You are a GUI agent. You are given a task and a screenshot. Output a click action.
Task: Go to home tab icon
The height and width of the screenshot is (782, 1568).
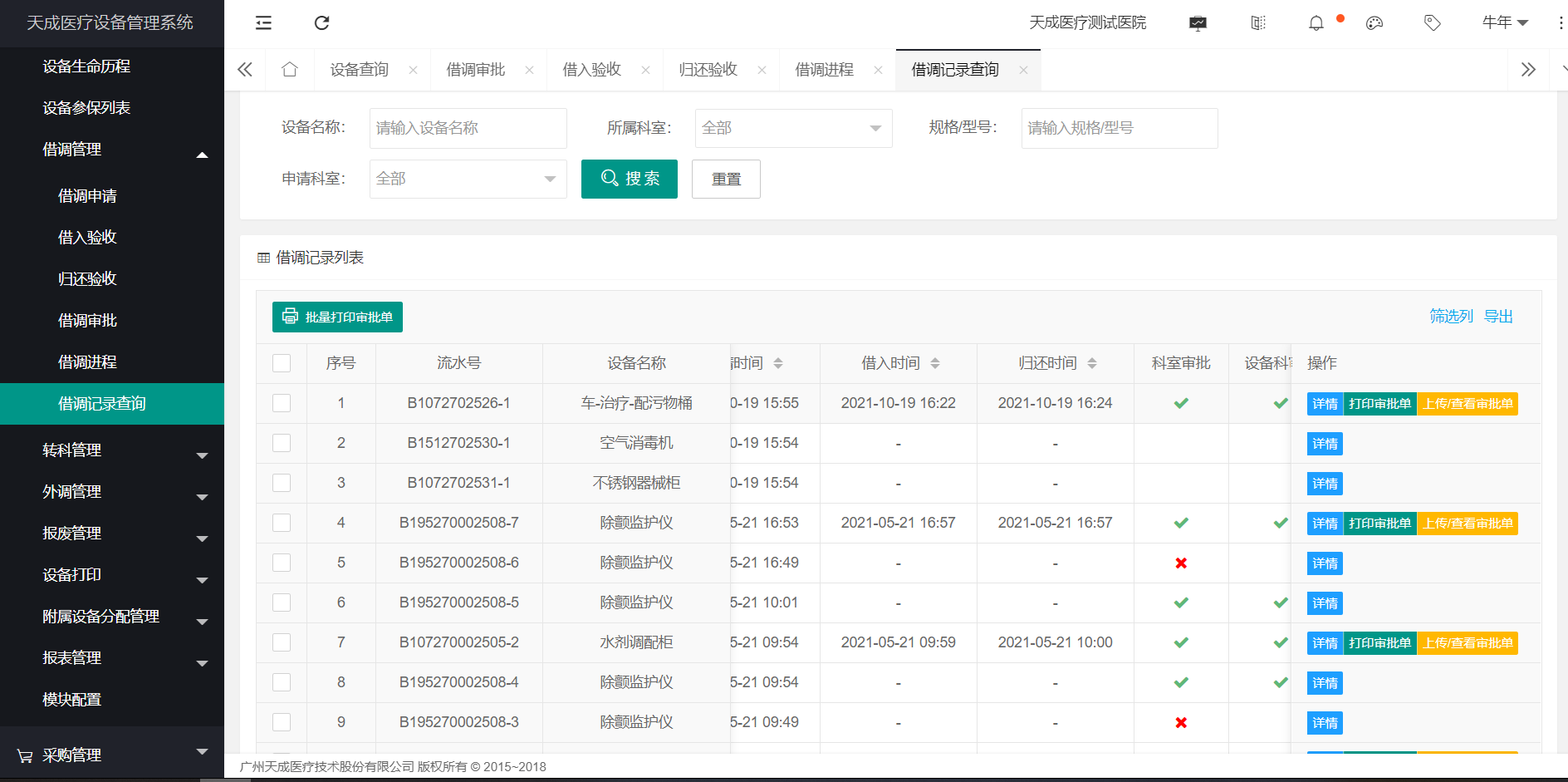[290, 70]
